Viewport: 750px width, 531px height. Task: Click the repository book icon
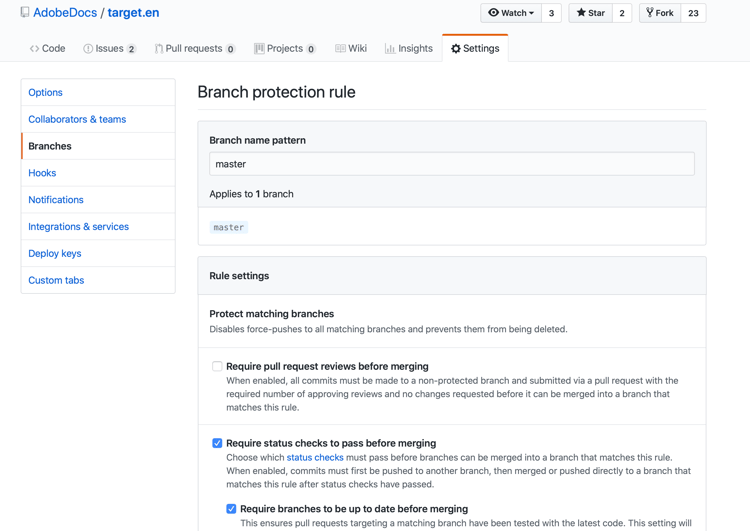pos(25,13)
